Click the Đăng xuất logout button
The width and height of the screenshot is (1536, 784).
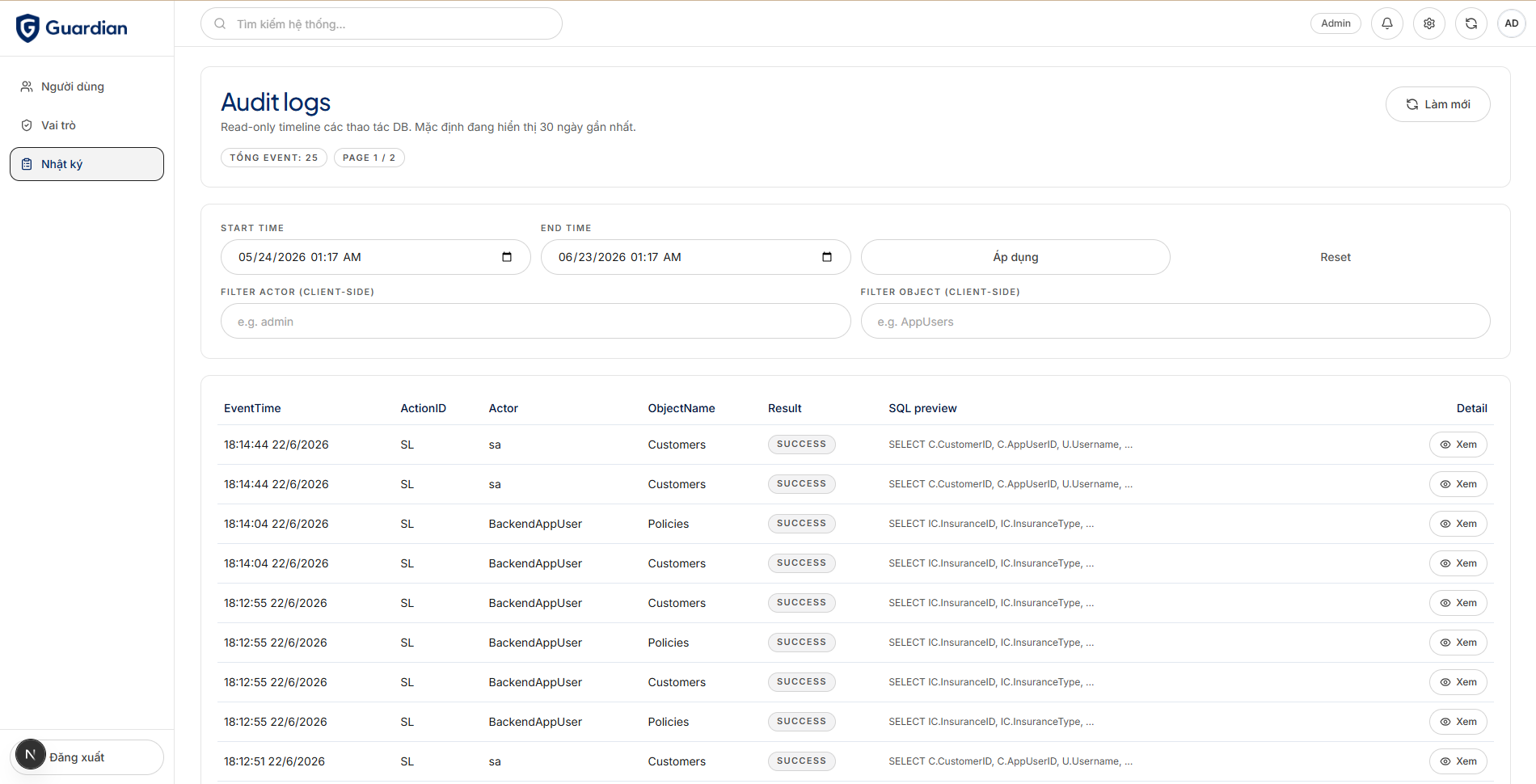[87, 757]
